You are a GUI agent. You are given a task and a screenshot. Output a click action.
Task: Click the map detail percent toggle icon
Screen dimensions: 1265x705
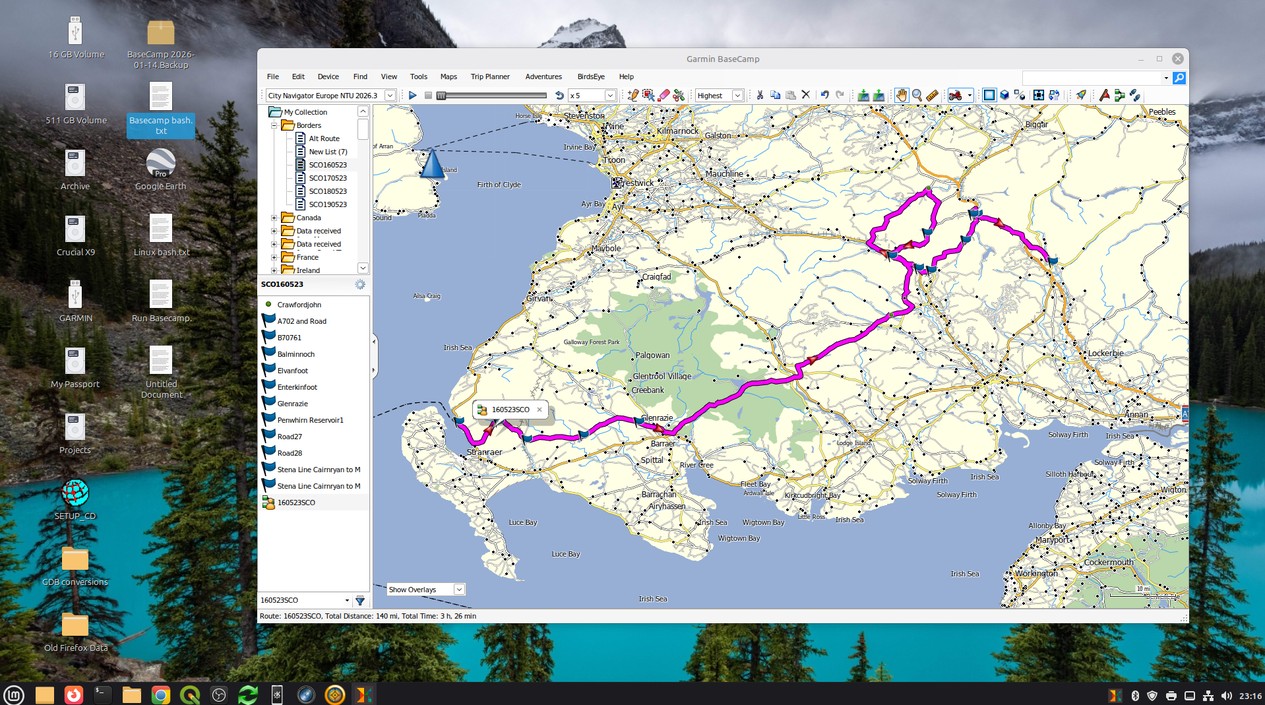click(1020, 95)
